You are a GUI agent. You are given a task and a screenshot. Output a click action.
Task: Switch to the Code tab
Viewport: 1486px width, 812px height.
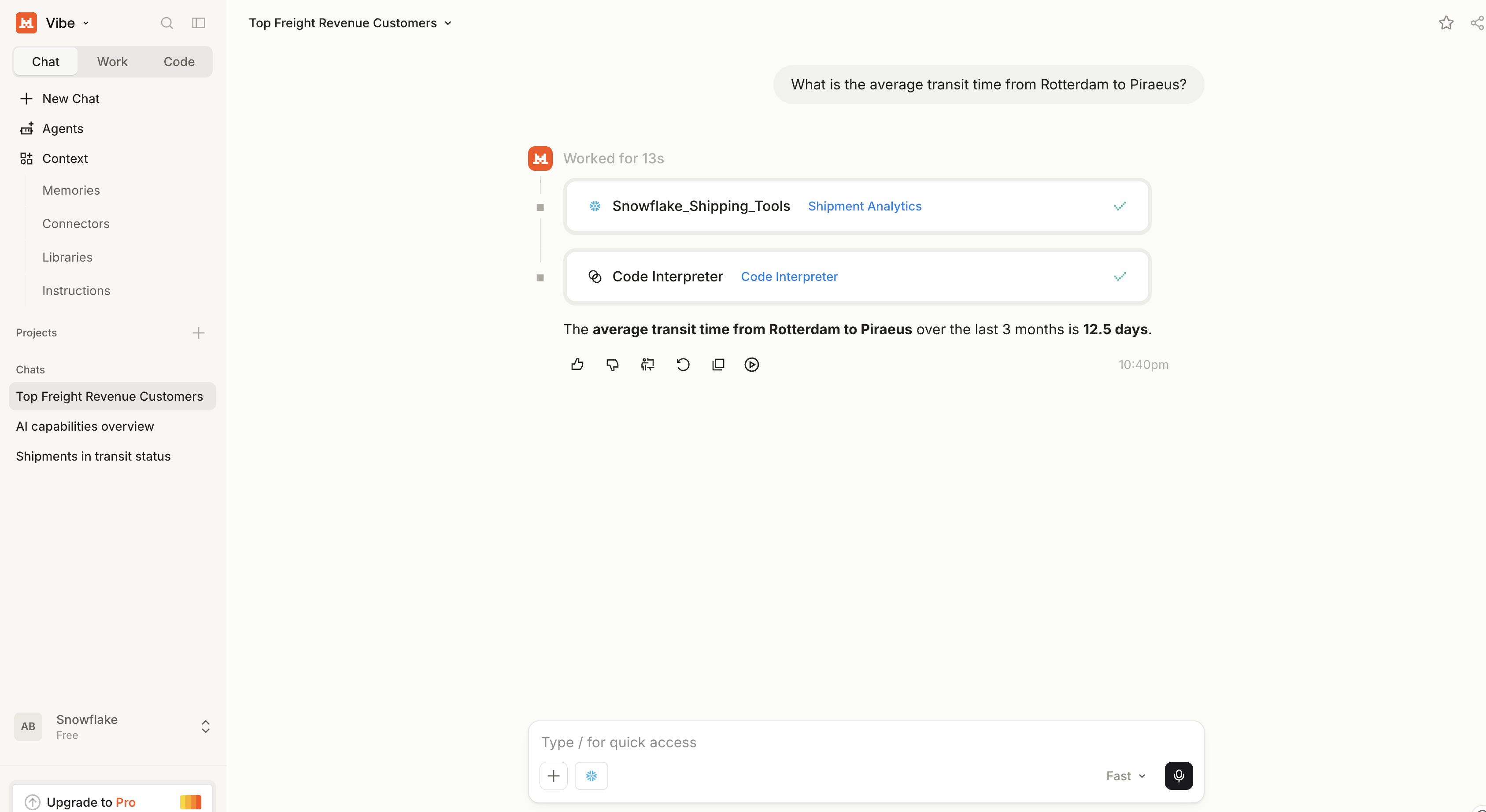[x=179, y=62]
